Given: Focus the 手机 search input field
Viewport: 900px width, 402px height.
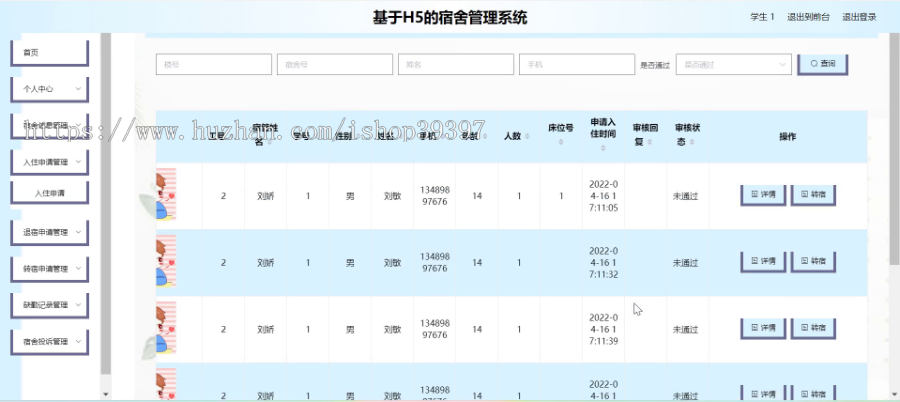Looking at the screenshot, I should click(577, 64).
